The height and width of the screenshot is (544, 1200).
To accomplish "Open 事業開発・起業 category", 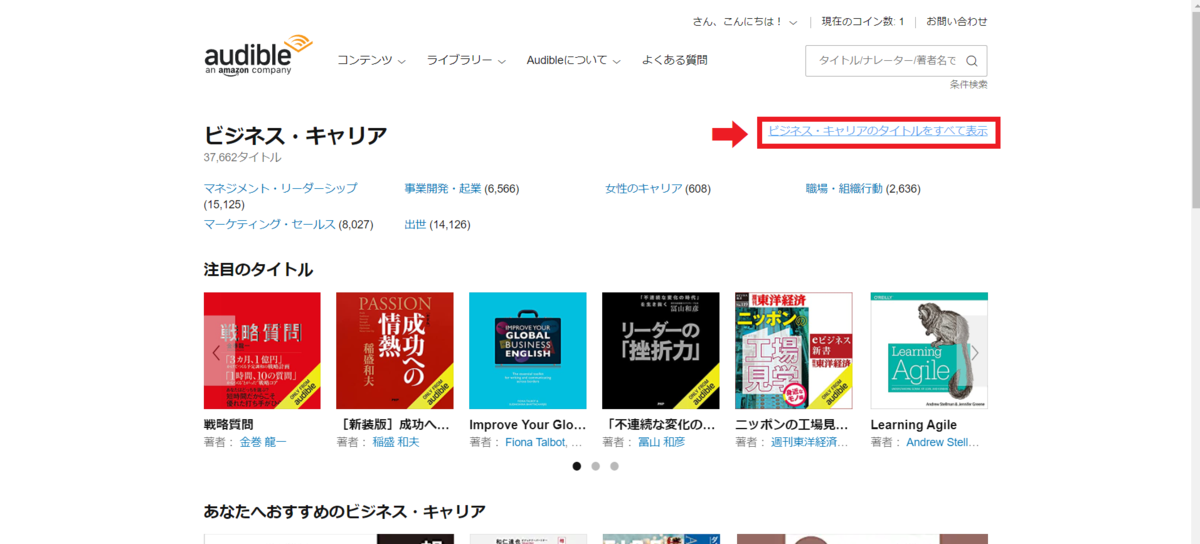I will (443, 188).
